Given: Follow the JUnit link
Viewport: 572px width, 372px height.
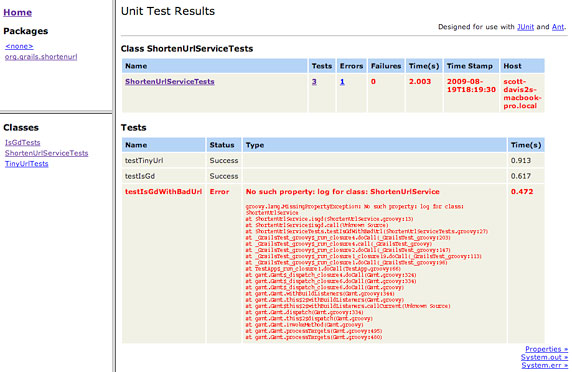Looking at the screenshot, I should (x=525, y=27).
